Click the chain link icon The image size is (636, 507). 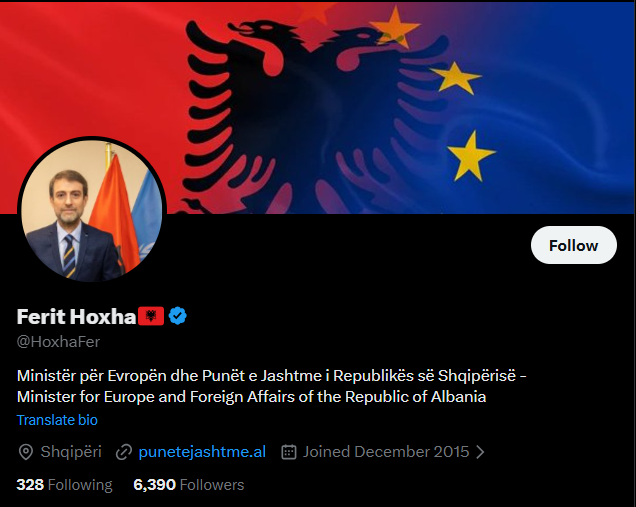(x=124, y=452)
